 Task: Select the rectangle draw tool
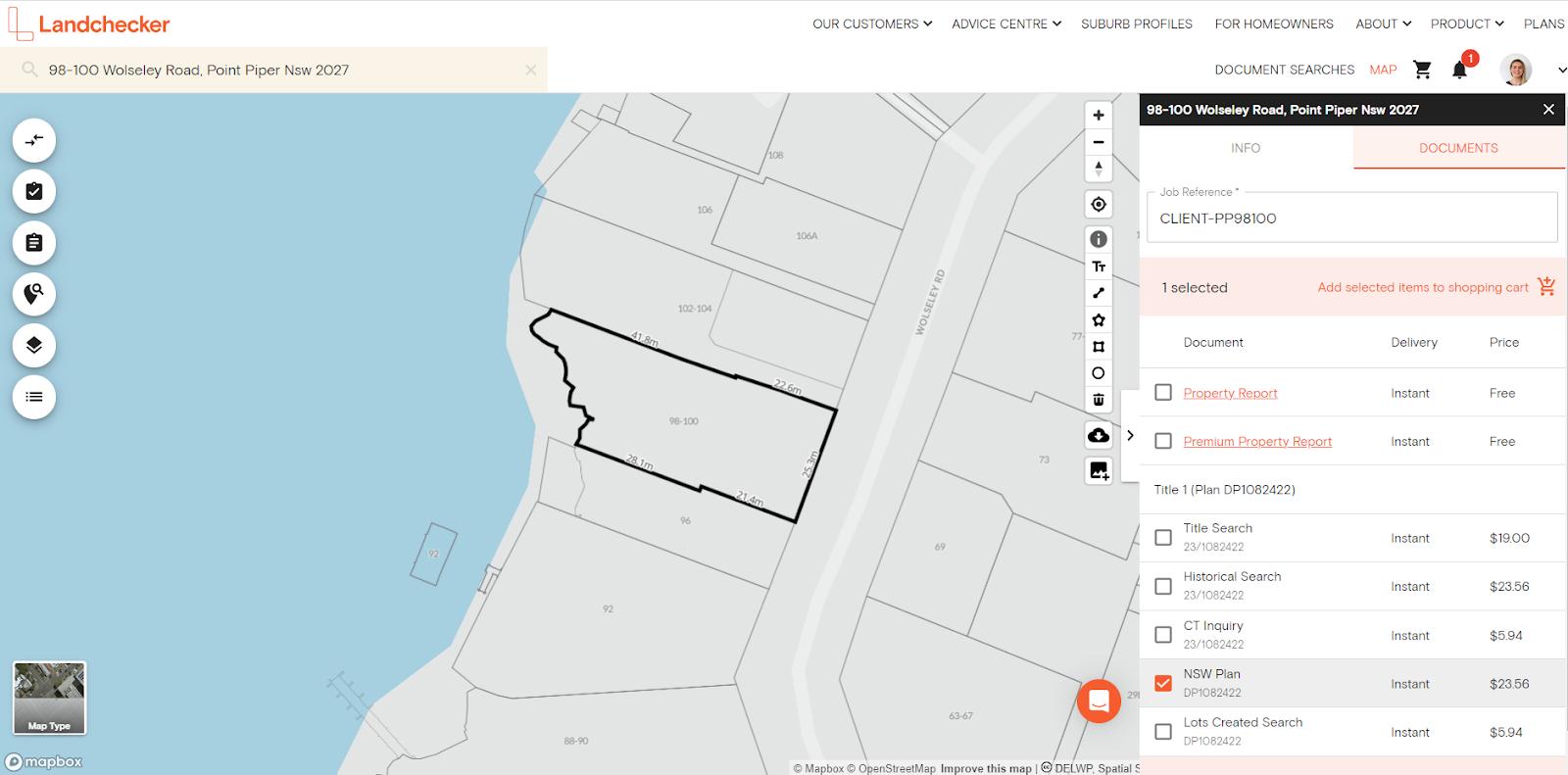tap(1099, 346)
